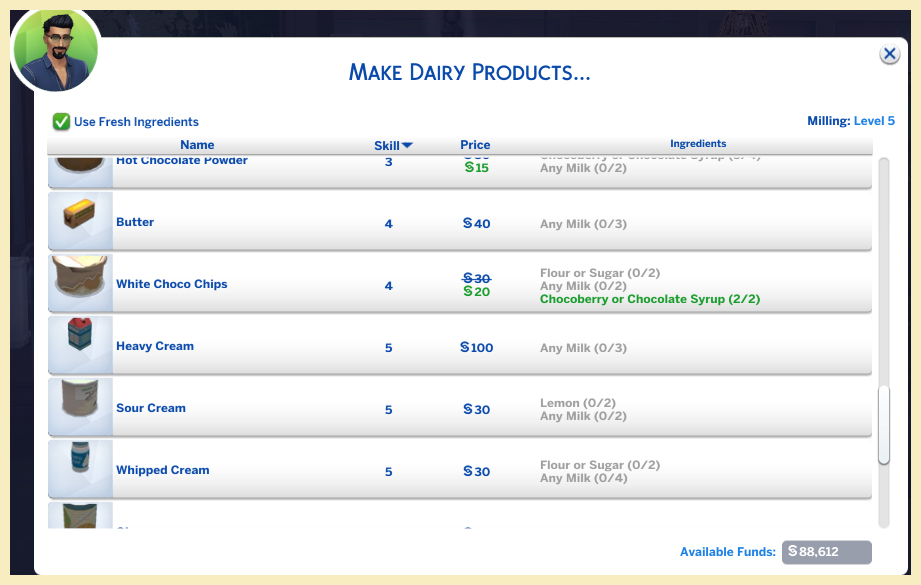
Task: Click the recipe list scrollbar thumb
Action: coord(883,425)
